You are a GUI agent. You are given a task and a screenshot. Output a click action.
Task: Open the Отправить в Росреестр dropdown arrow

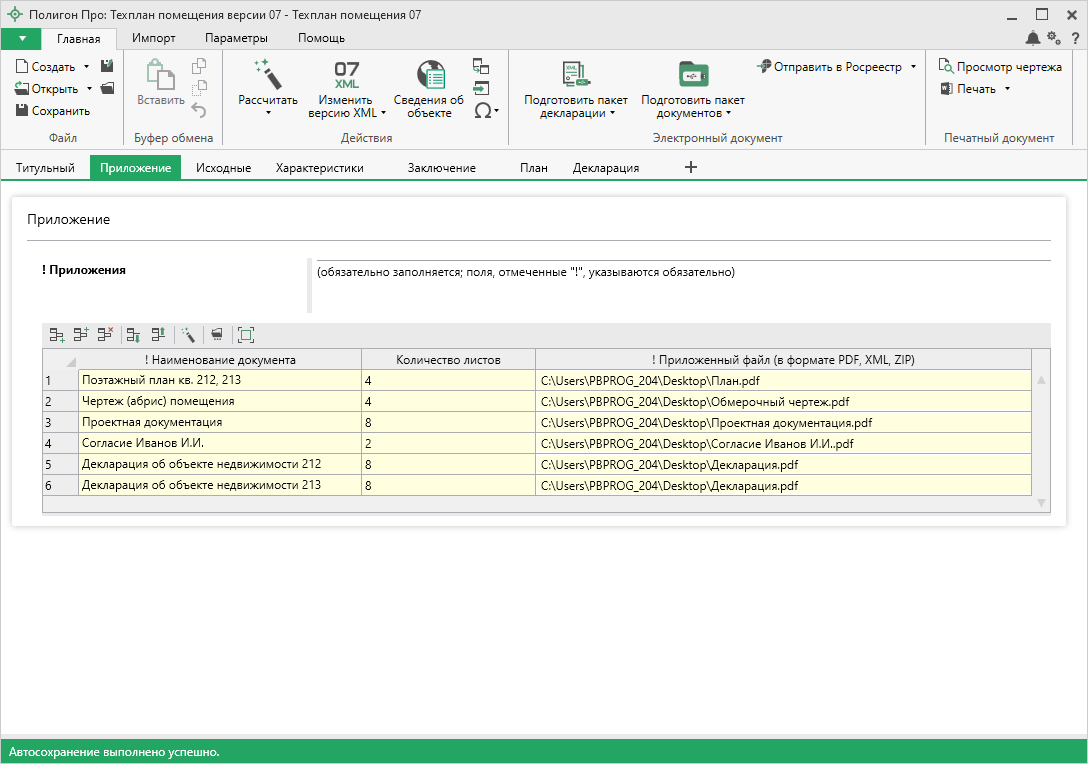click(913, 67)
